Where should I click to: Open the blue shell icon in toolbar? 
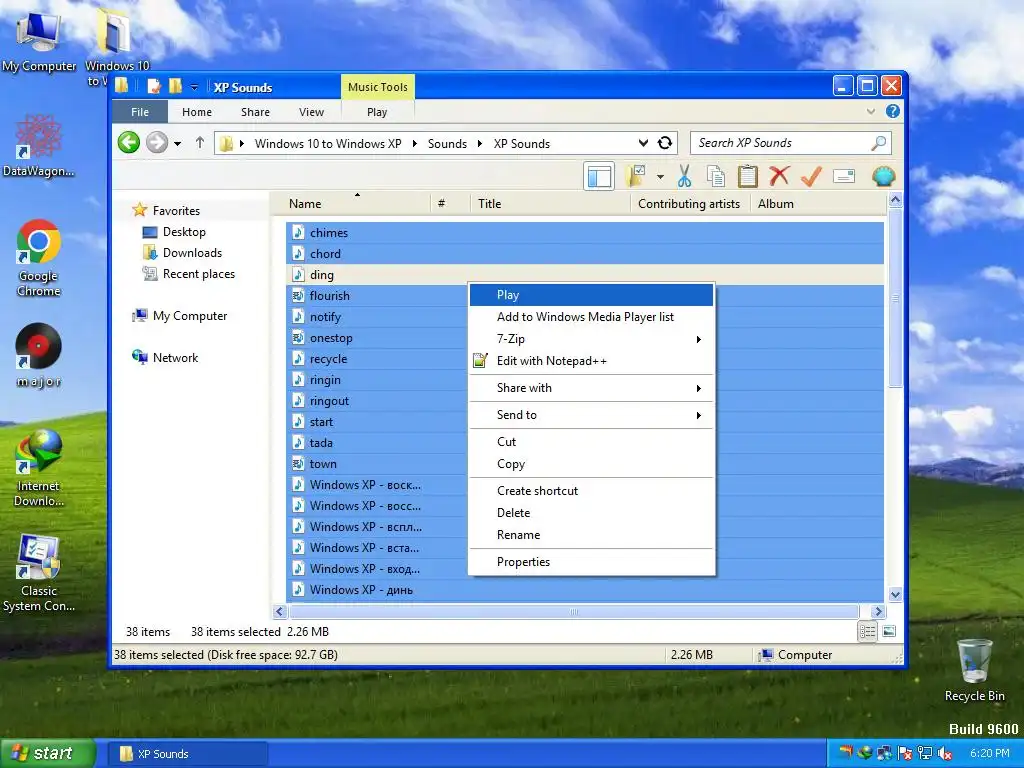click(x=883, y=176)
